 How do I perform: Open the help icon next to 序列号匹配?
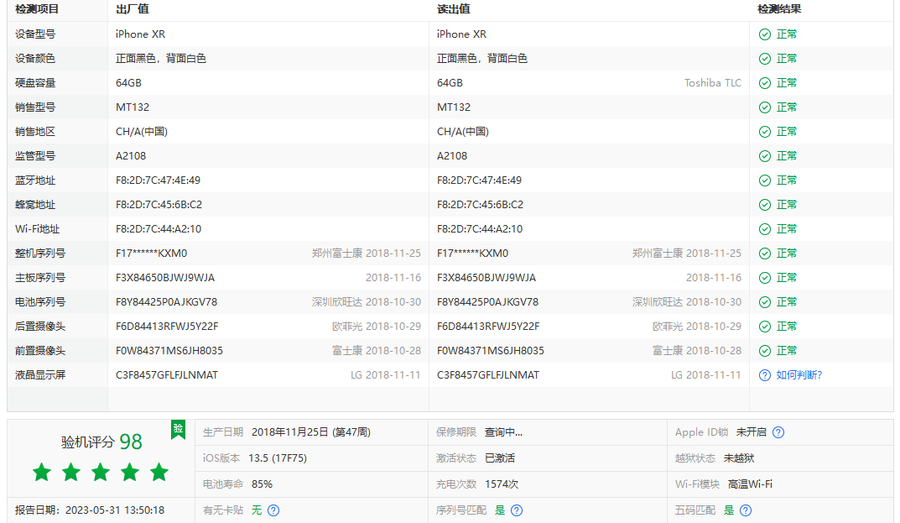pos(517,510)
